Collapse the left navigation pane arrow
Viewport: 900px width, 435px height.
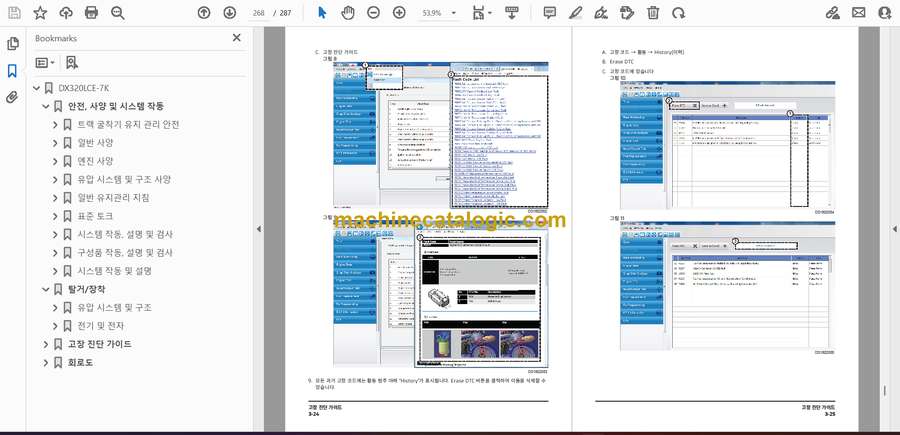[258, 229]
